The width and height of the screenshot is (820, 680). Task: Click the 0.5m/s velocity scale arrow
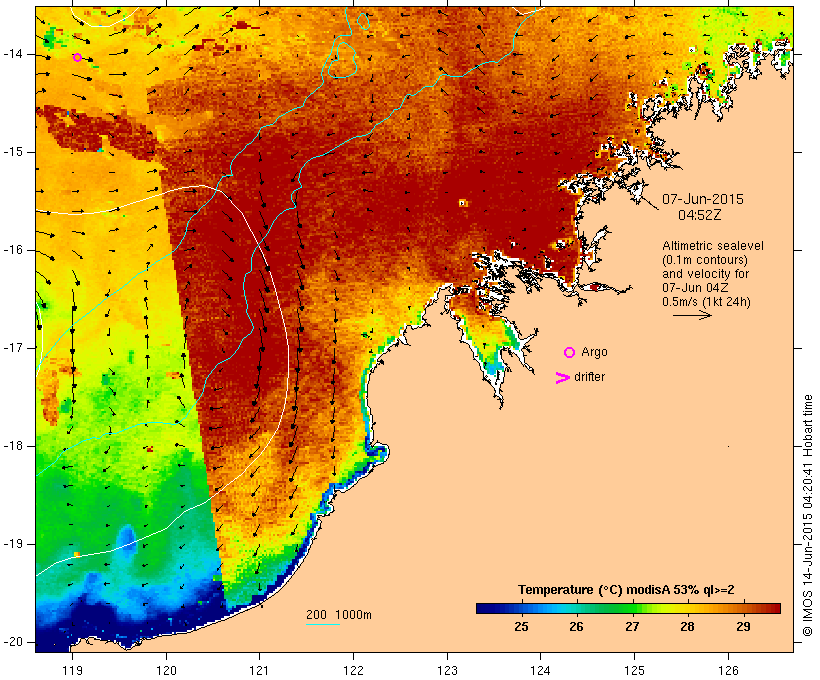click(692, 315)
